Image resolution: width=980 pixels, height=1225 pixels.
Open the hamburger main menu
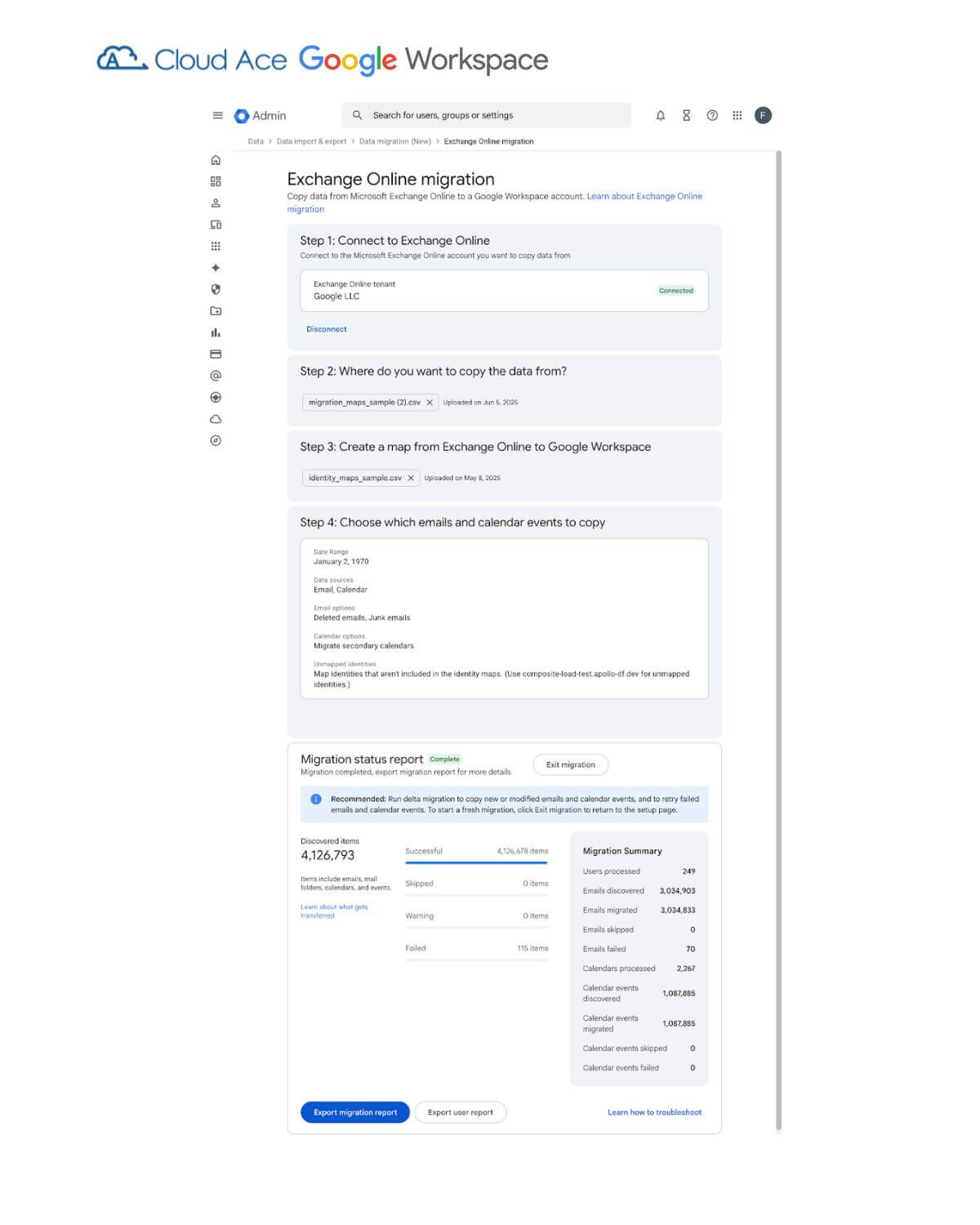(x=217, y=115)
